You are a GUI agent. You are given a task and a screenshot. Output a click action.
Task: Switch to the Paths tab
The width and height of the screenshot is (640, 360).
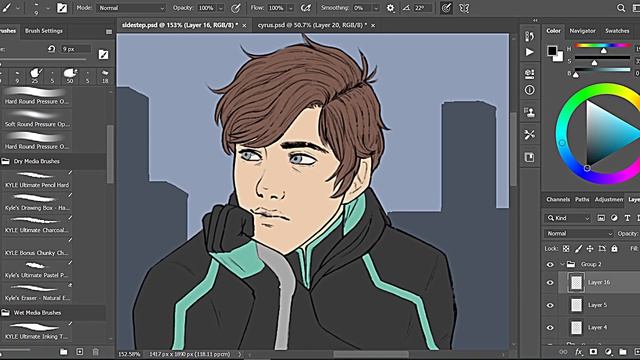point(582,199)
